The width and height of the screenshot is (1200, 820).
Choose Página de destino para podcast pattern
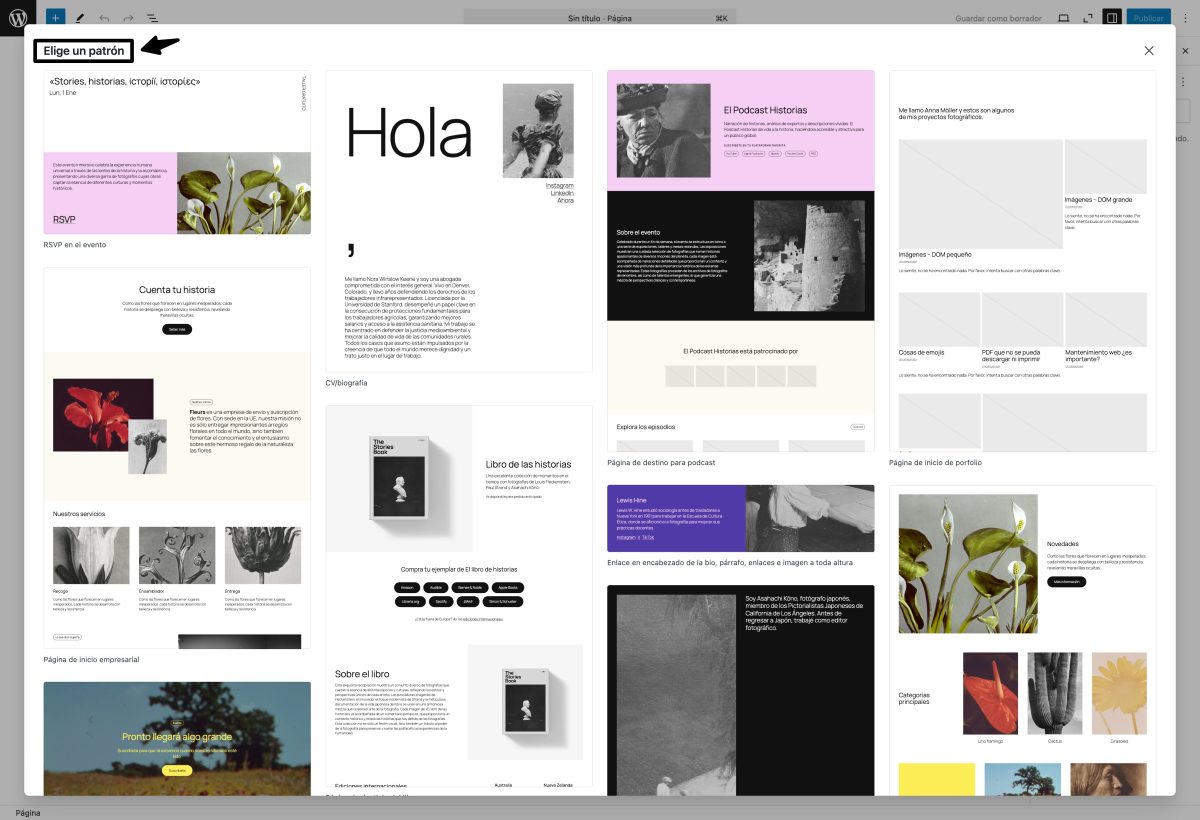tap(741, 261)
